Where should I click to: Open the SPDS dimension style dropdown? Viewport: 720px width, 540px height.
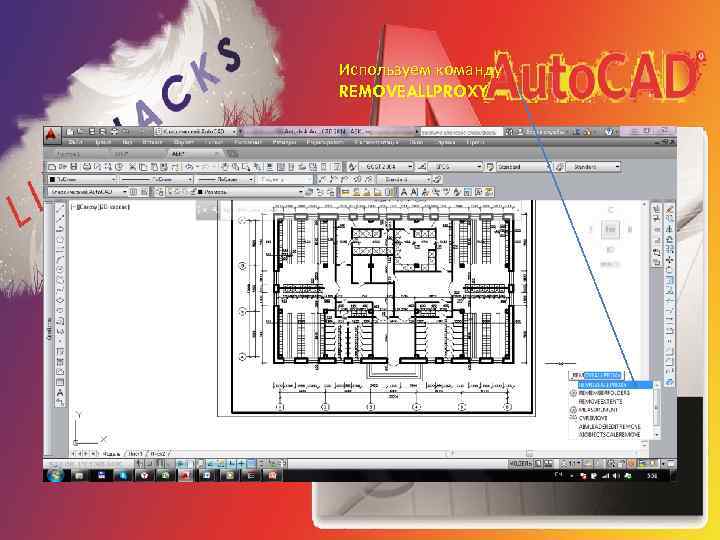click(456, 167)
